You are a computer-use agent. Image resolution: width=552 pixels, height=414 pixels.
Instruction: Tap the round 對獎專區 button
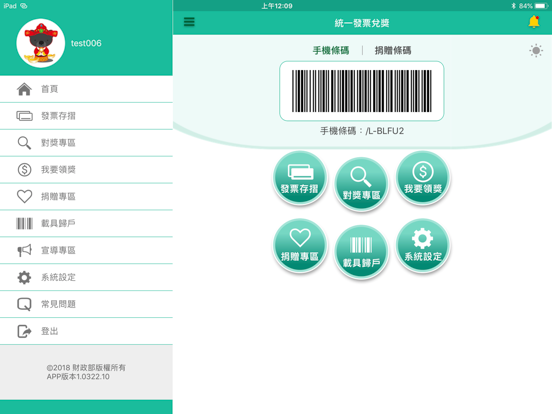pos(362,184)
